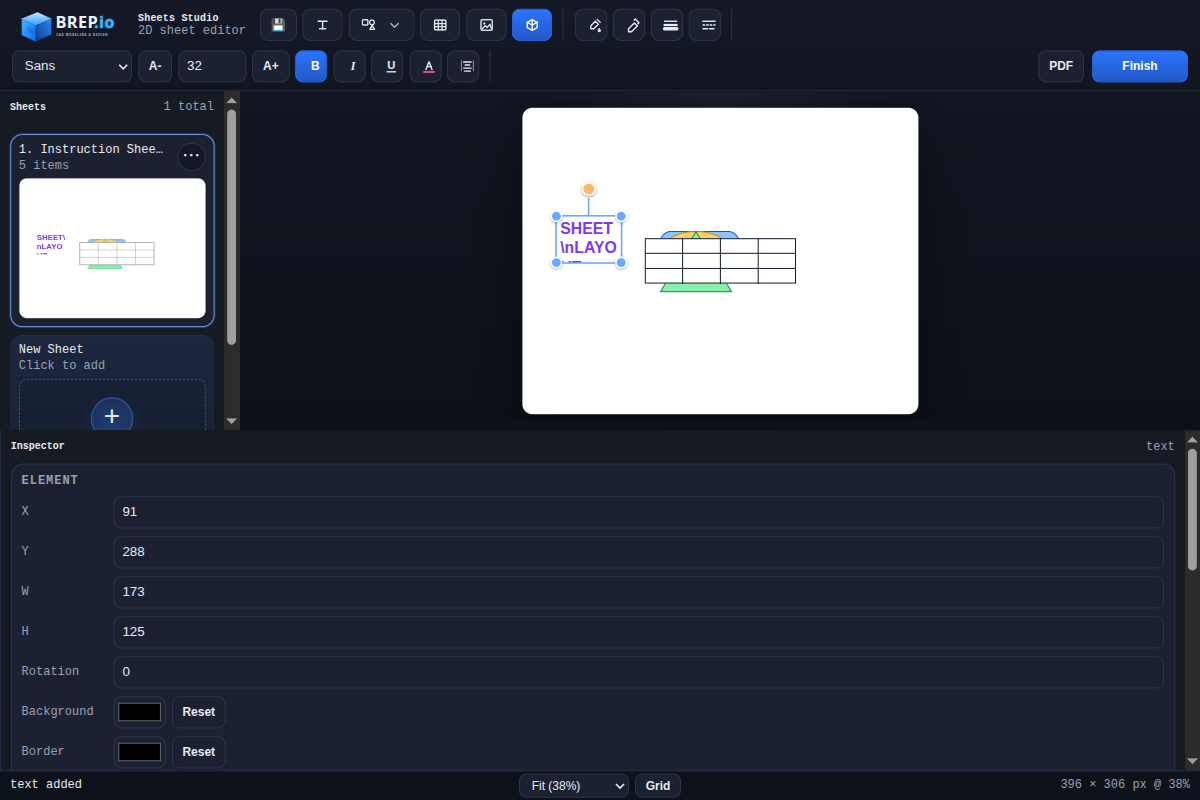Click the W width input field
This screenshot has width=1200, height=800.
tap(638, 592)
